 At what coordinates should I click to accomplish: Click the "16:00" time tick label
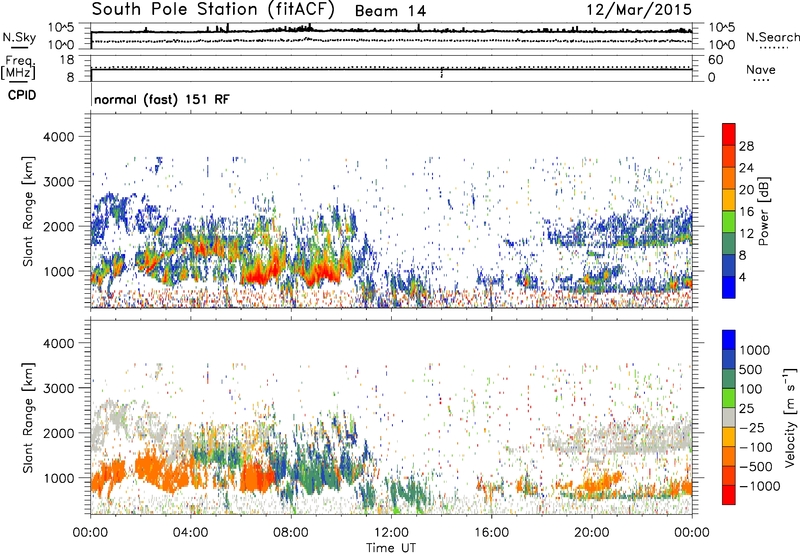[491, 533]
